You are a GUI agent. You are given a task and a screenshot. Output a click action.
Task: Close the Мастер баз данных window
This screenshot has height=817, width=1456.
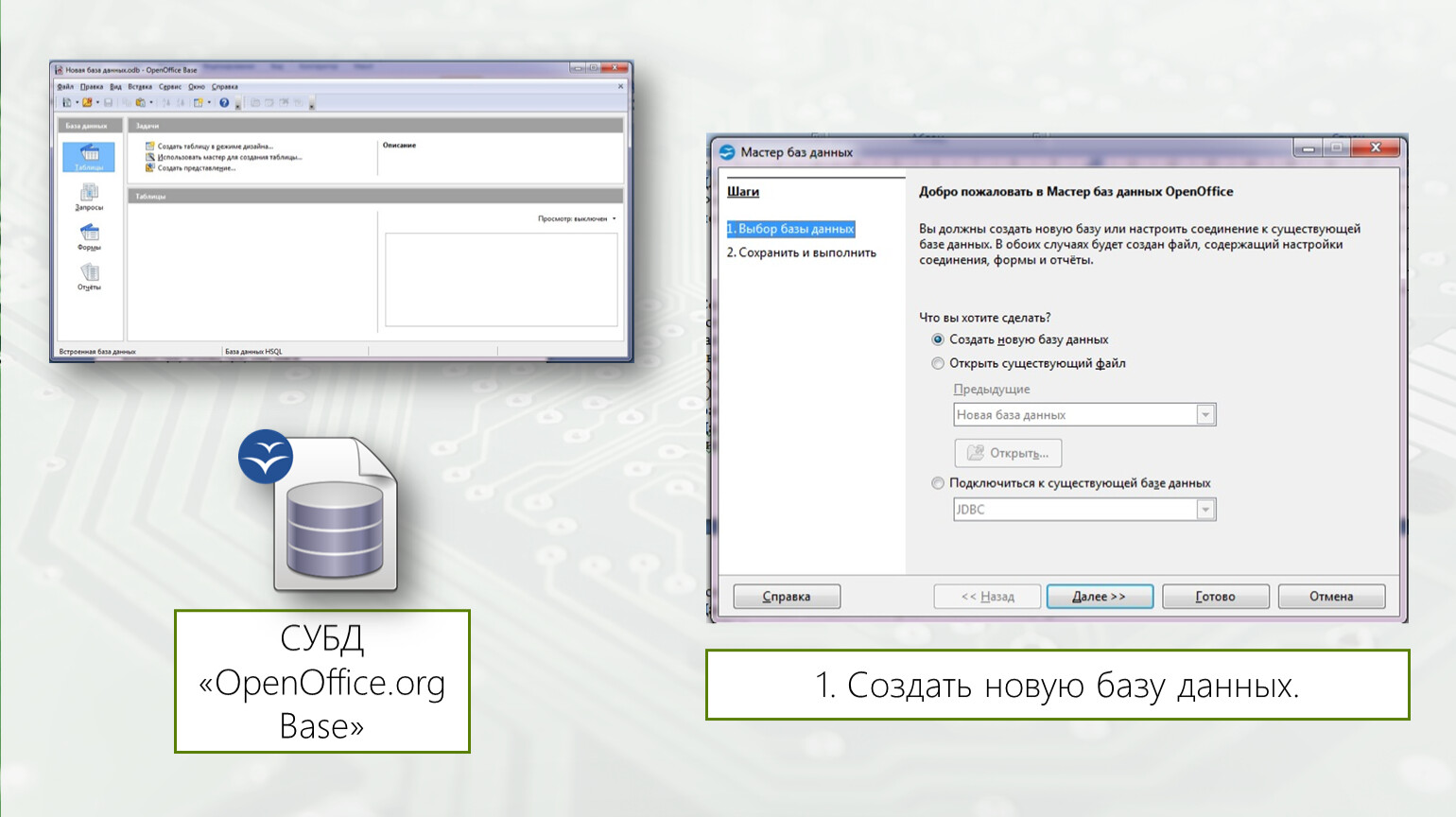(1376, 148)
